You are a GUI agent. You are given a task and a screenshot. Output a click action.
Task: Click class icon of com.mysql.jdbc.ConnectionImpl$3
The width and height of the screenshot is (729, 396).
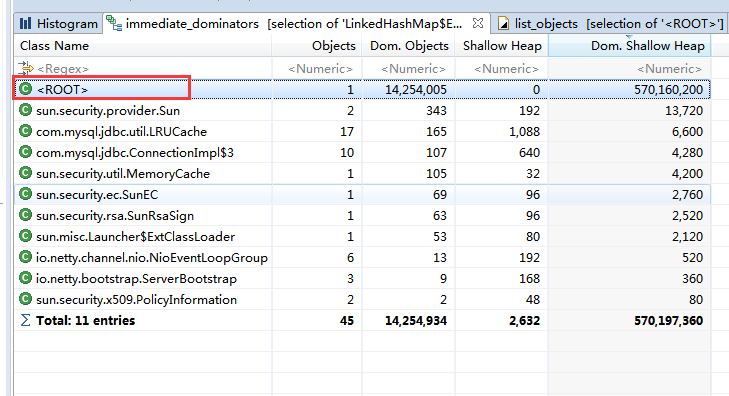[x=26, y=152]
